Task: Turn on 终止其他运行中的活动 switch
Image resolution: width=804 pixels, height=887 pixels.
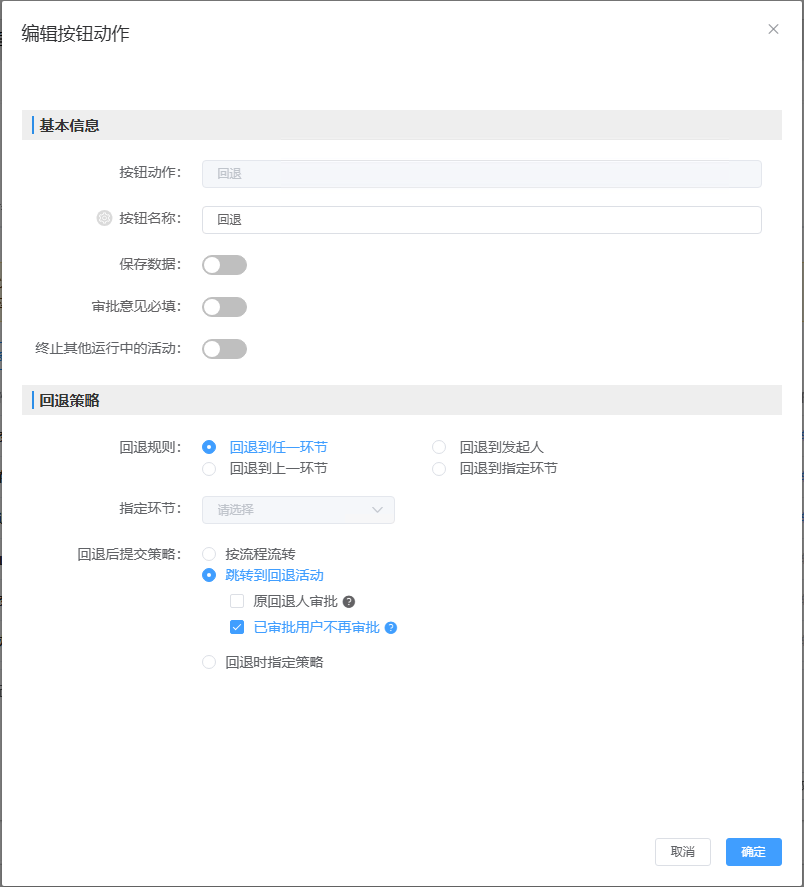Action: click(x=224, y=349)
